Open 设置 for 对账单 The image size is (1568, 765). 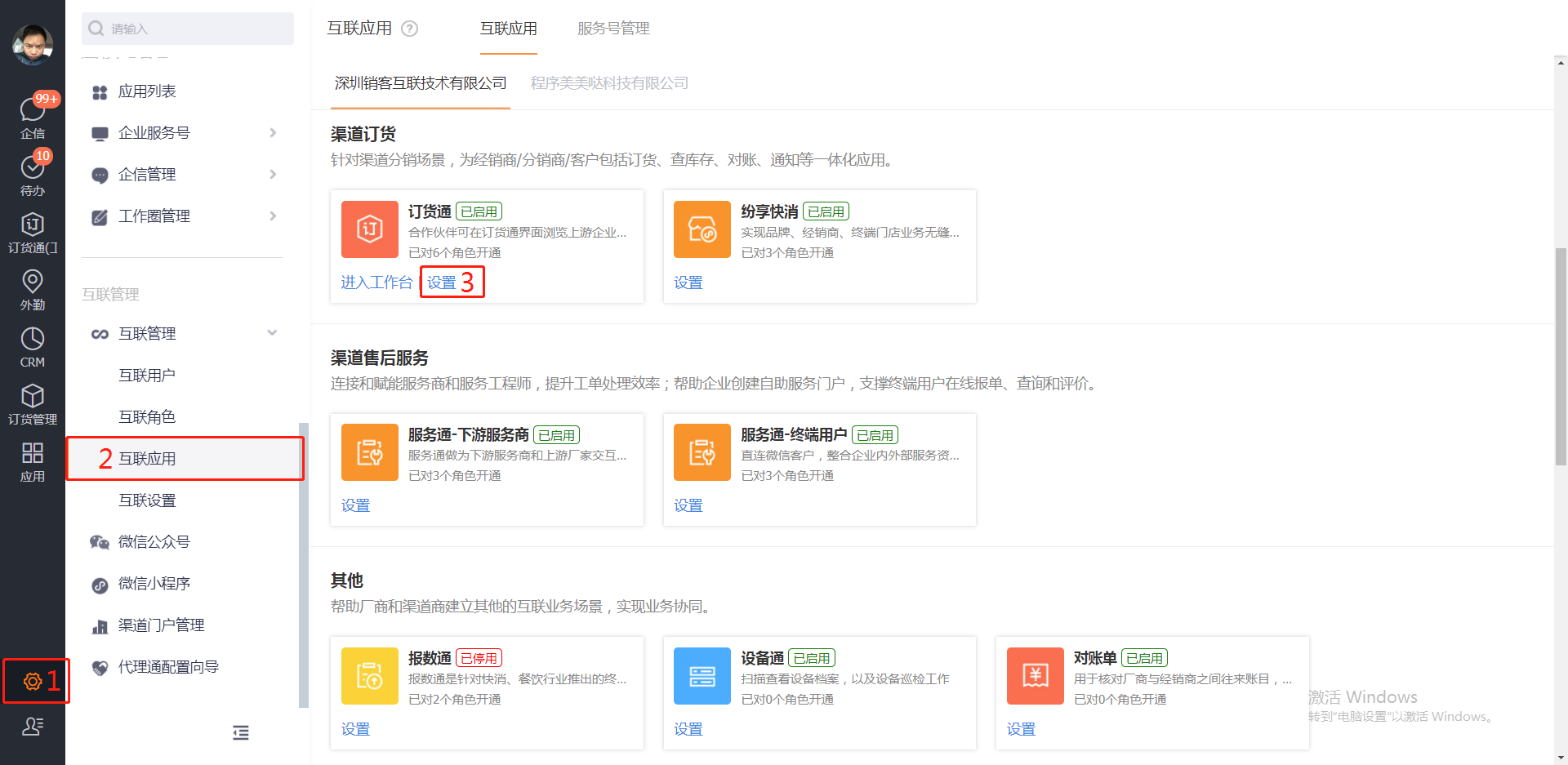pyautogui.click(x=1021, y=729)
